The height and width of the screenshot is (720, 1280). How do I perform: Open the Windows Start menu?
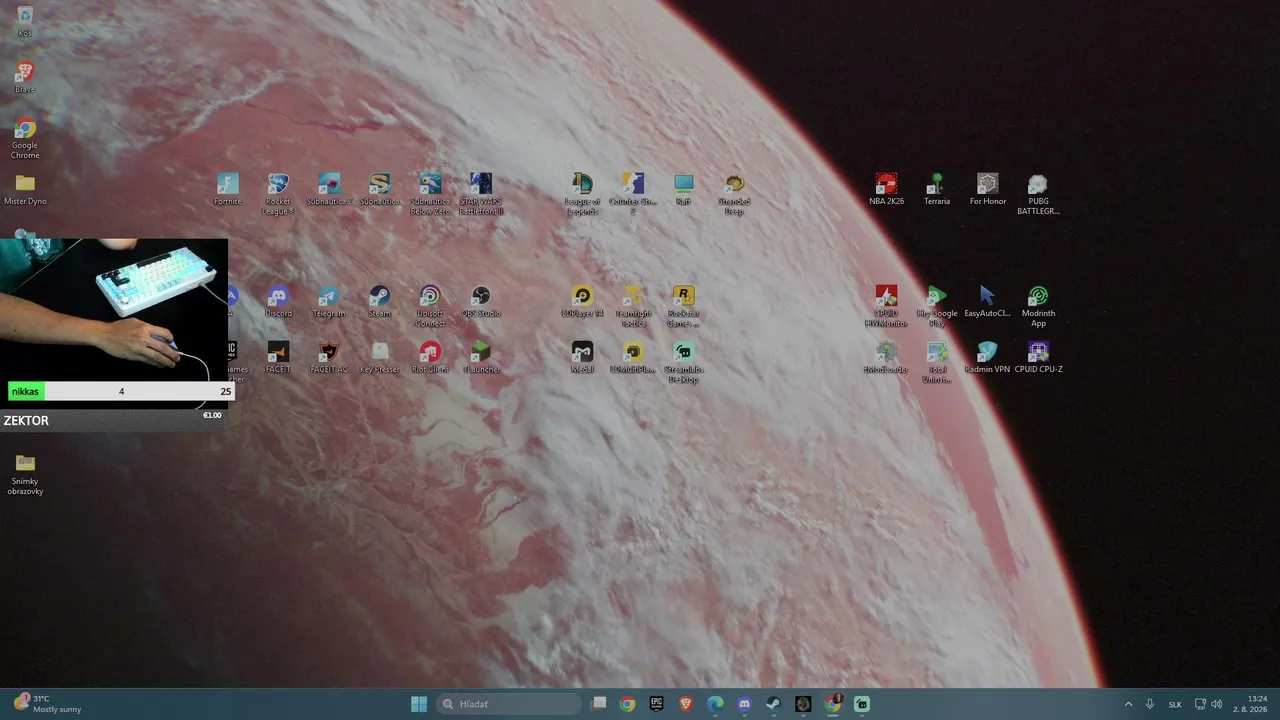pos(419,704)
